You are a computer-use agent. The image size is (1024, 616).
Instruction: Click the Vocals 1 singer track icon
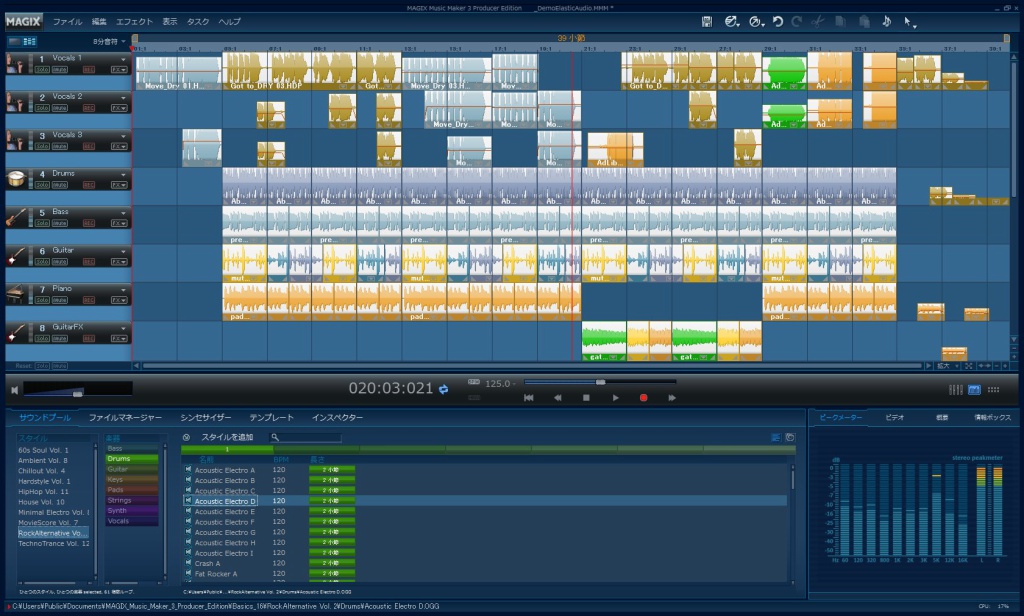16,64
